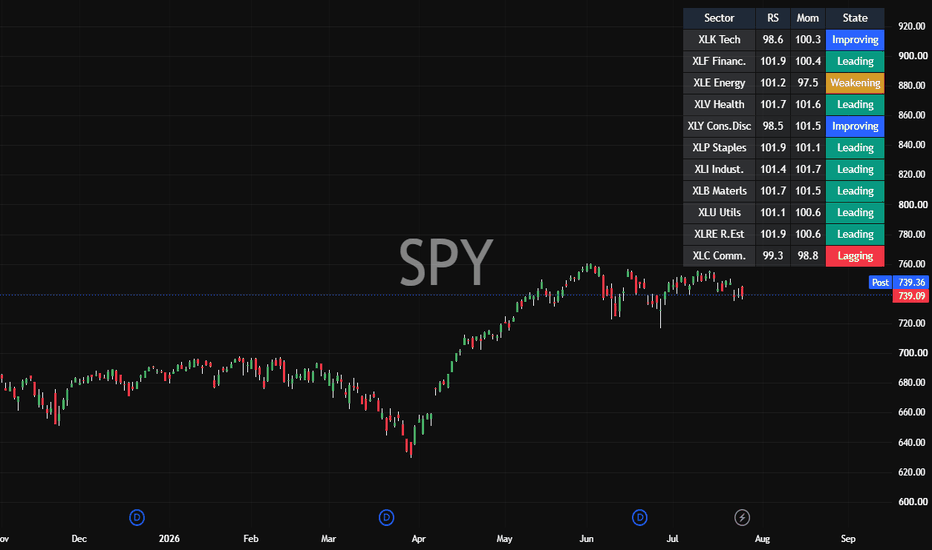The image size is (932, 550).
Task: Click the XLF Financ. sector cell
Action: click(x=719, y=61)
